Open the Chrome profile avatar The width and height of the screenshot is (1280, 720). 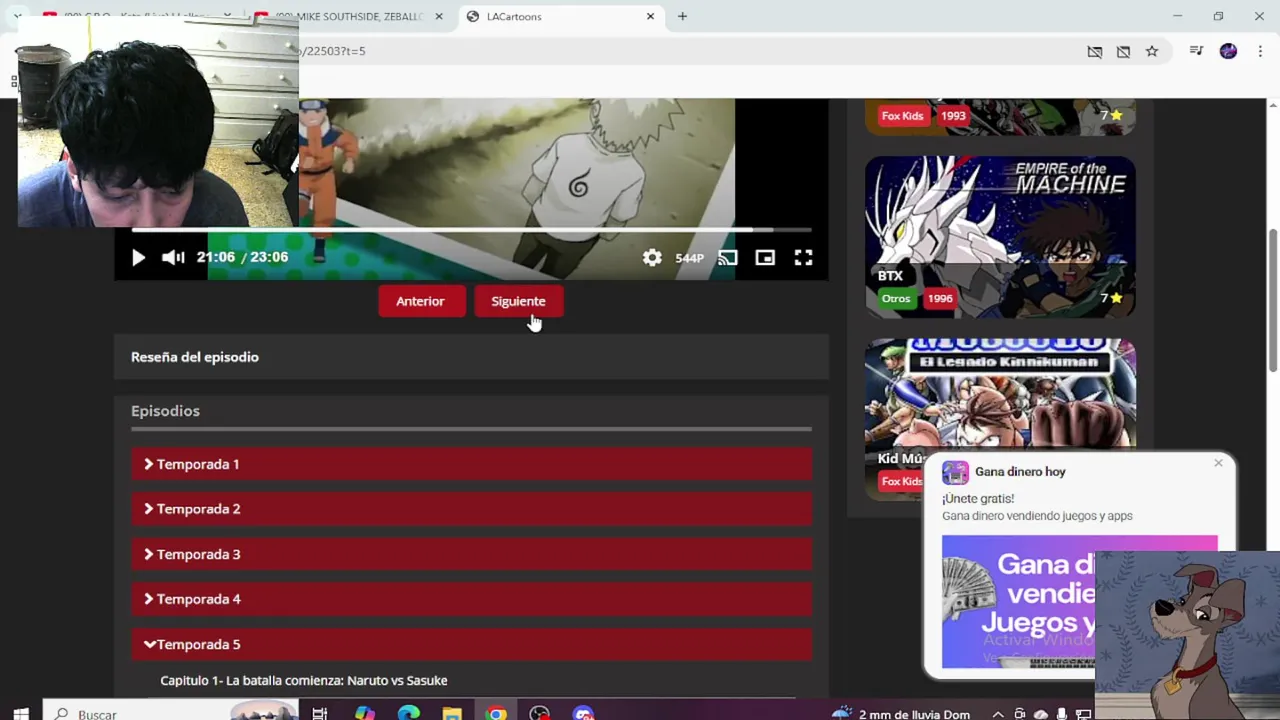pyautogui.click(x=1228, y=51)
